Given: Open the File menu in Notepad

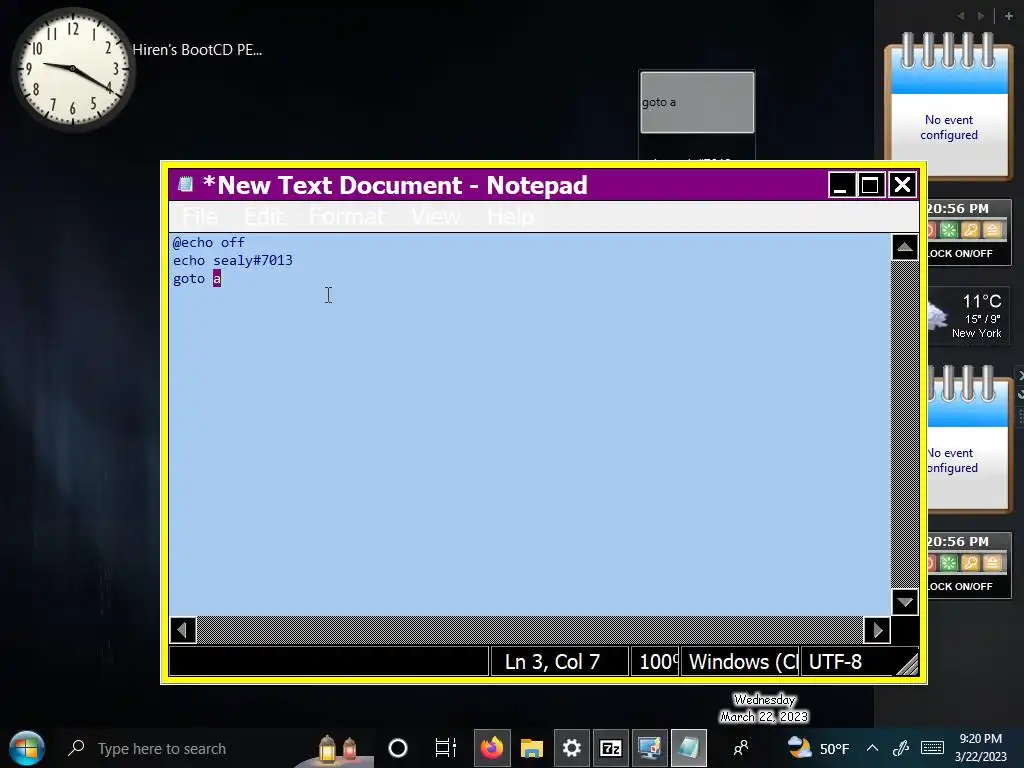Looking at the screenshot, I should pos(200,216).
